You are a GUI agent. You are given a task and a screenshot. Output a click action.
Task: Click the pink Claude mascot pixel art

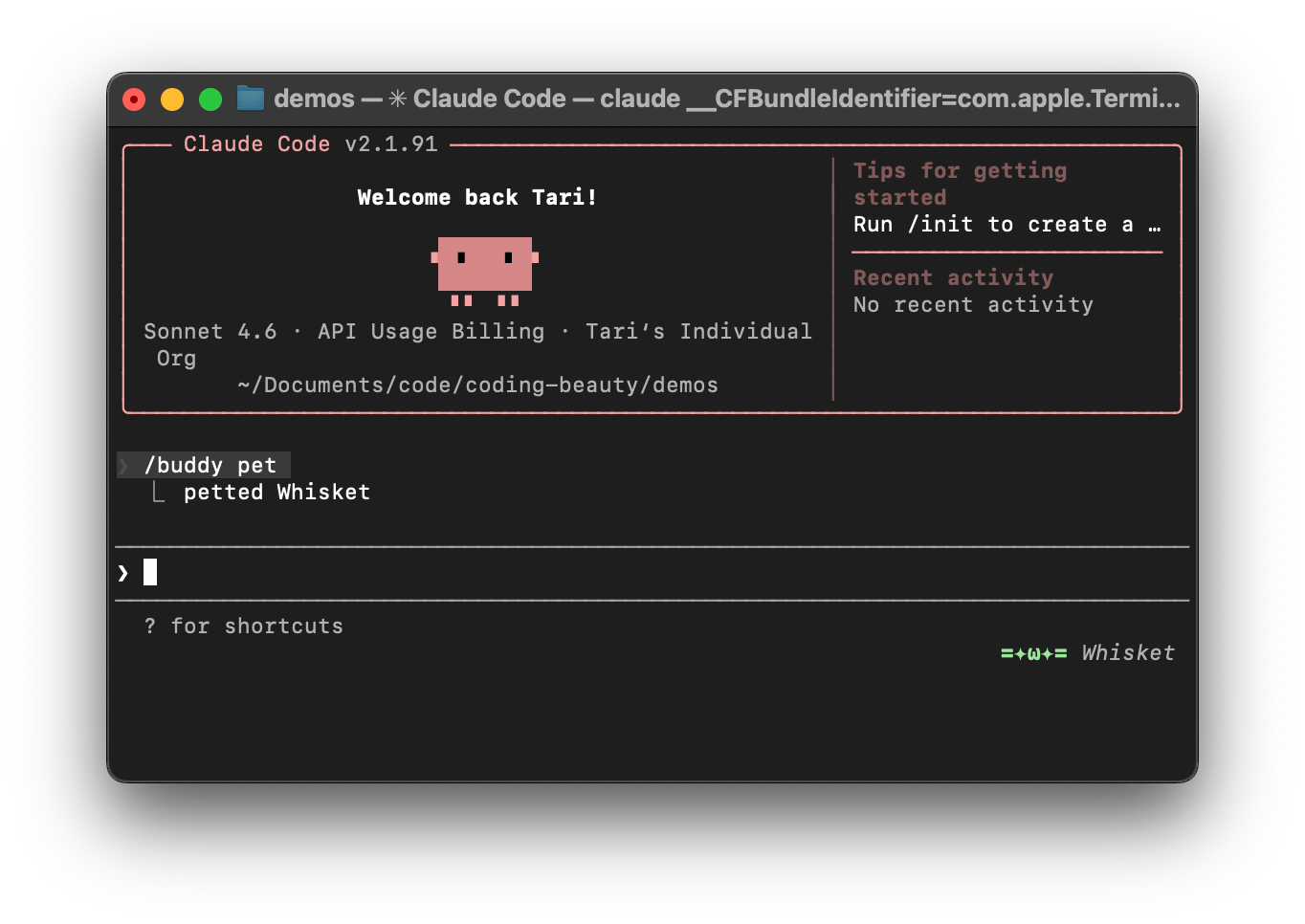pyautogui.click(x=485, y=271)
